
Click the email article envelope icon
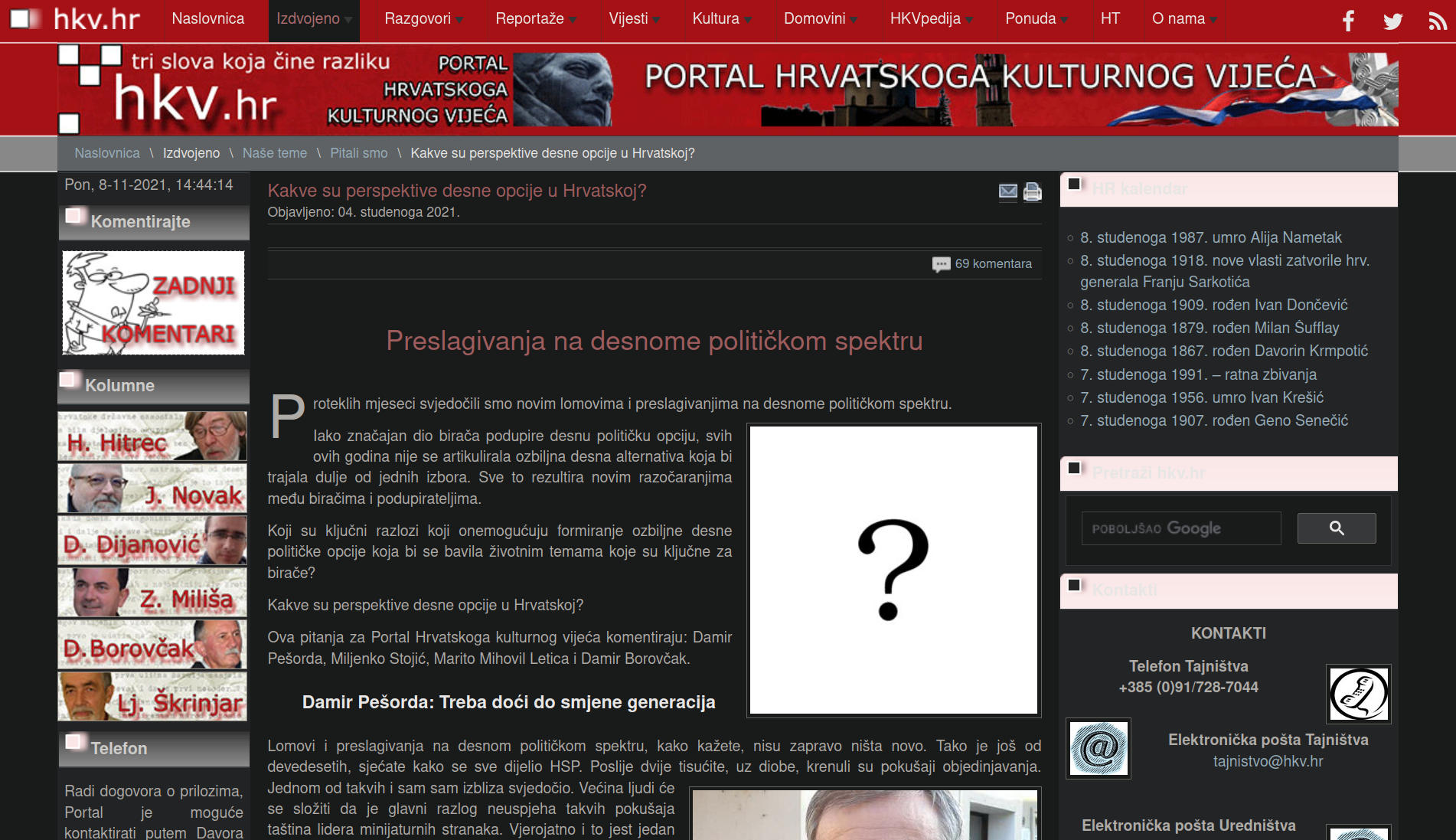(1008, 191)
